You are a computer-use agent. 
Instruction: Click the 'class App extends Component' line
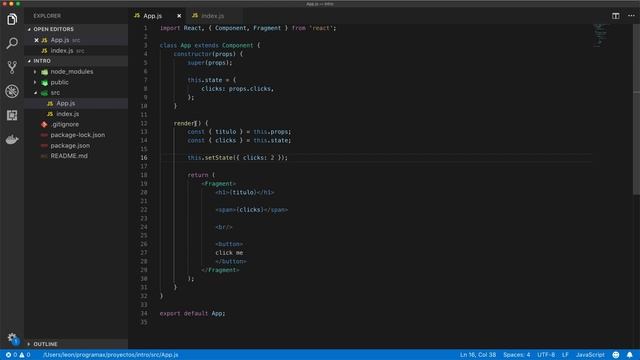[x=210, y=45]
